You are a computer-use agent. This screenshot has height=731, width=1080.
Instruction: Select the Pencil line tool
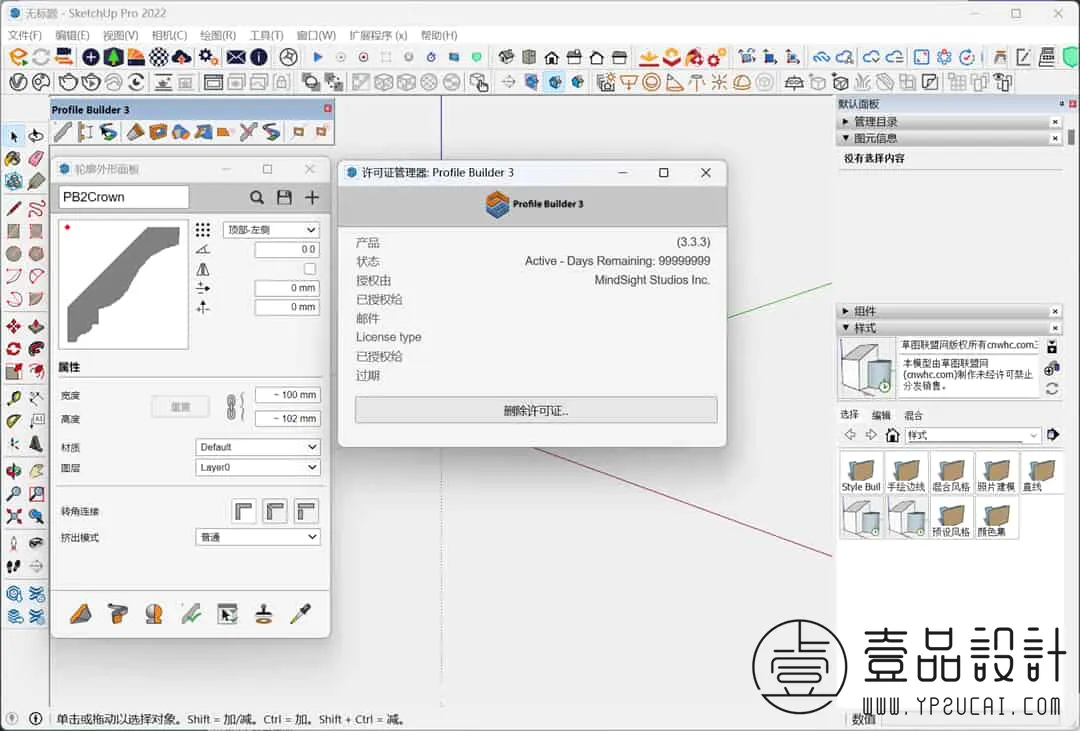tap(14, 207)
